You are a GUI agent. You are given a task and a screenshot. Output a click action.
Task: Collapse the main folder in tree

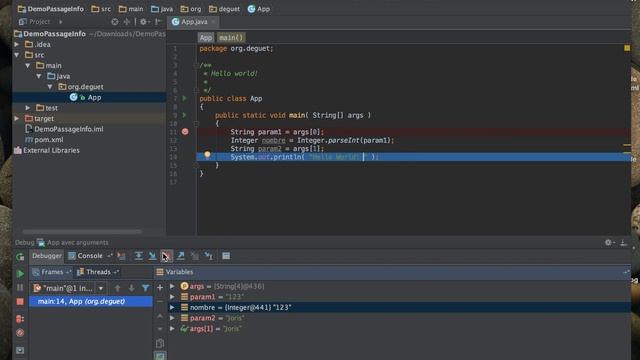[28, 65]
